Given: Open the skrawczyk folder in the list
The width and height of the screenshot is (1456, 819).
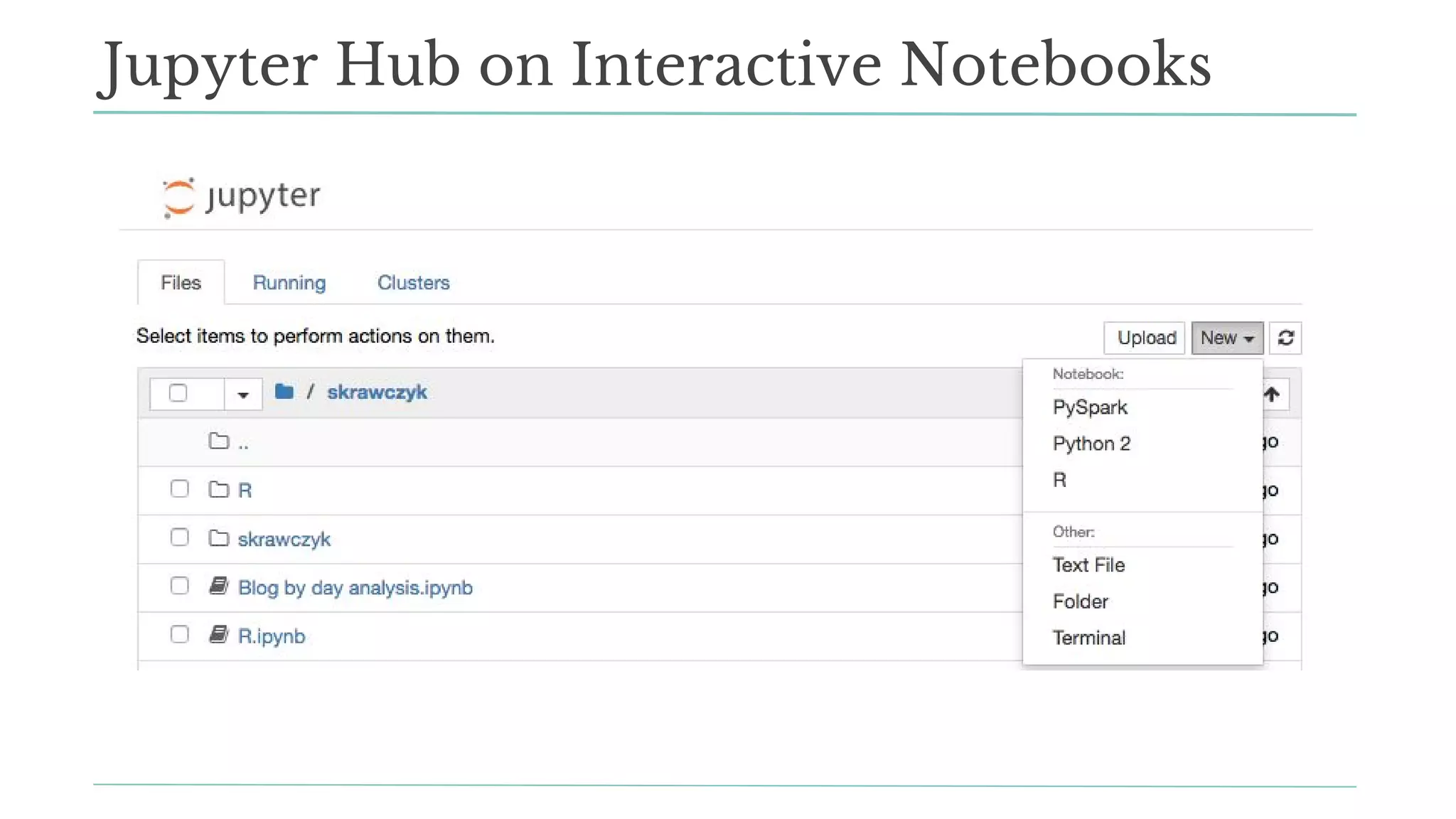Looking at the screenshot, I should click(x=284, y=540).
